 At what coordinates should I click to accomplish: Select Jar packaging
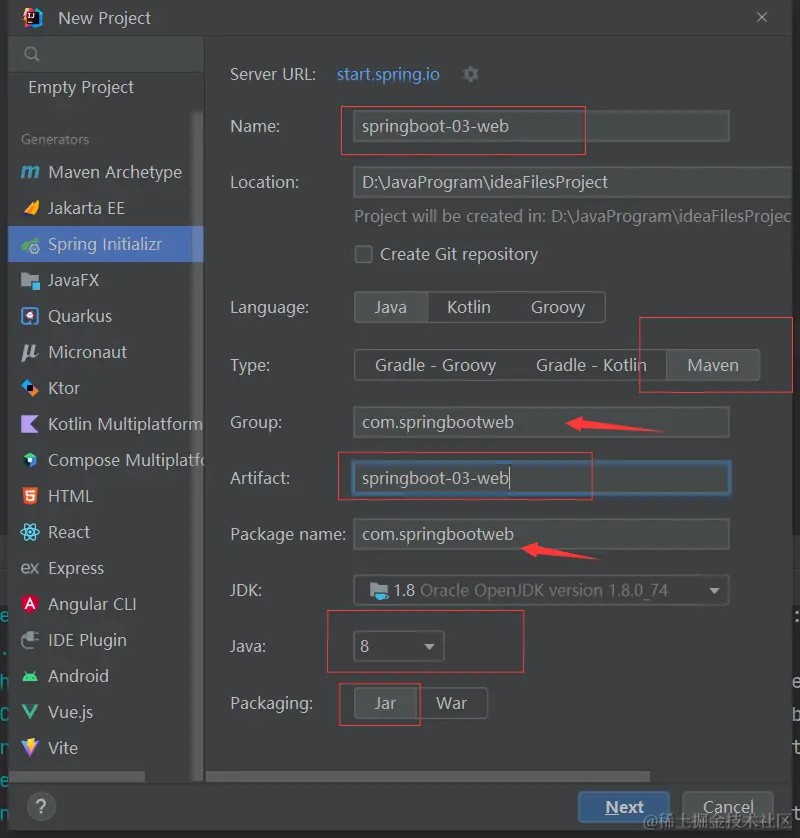(x=385, y=703)
